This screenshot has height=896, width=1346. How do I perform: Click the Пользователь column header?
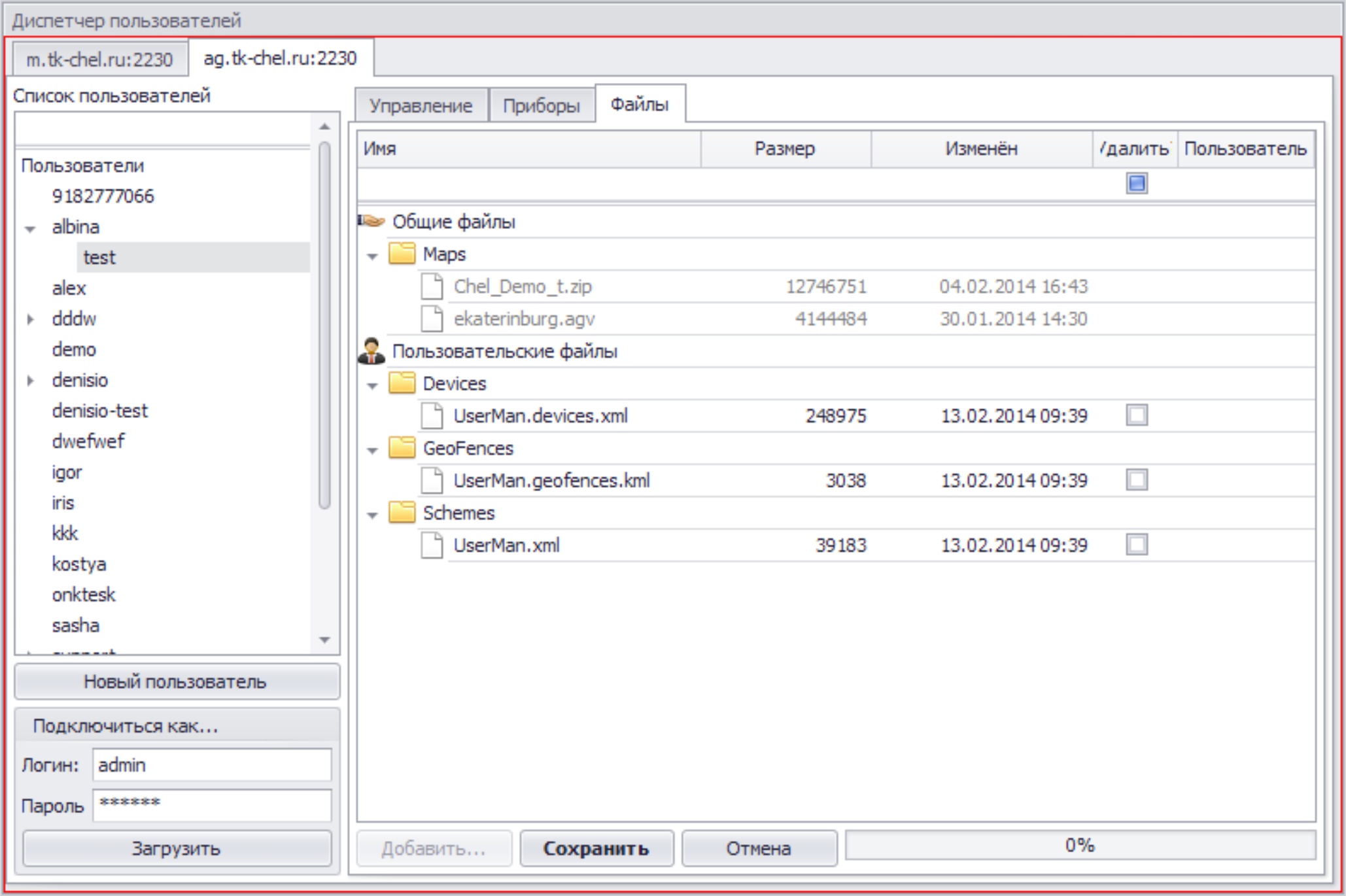pos(1246,148)
